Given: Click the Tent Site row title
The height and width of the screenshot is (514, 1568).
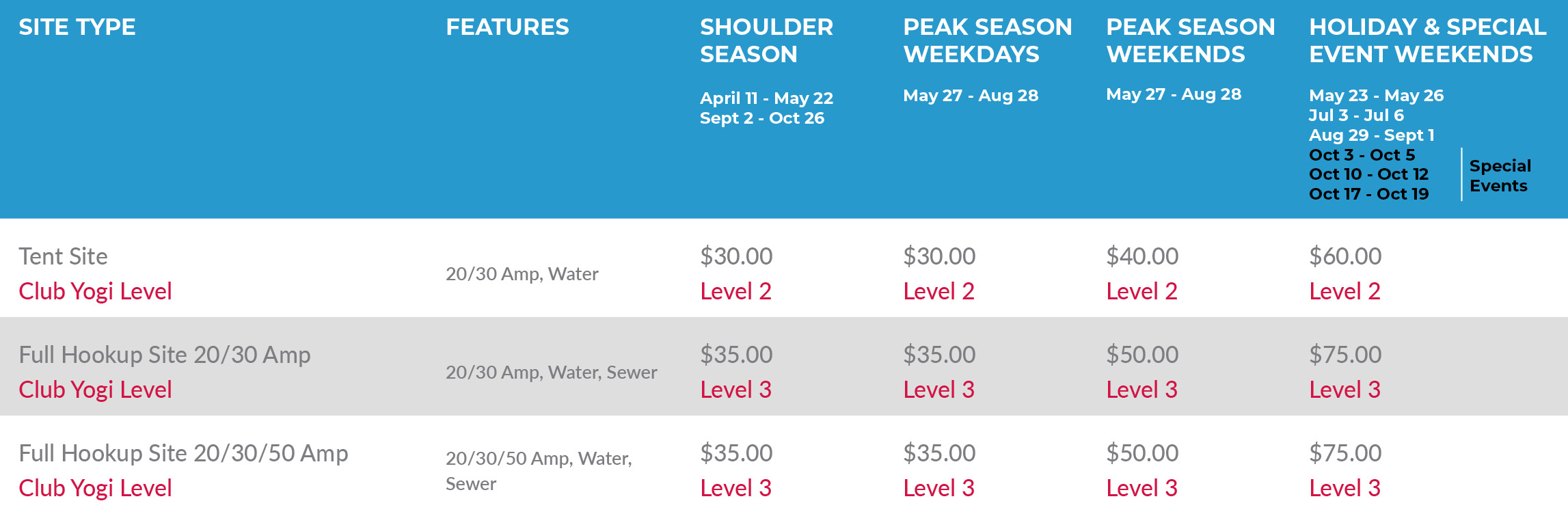Looking at the screenshot, I should coord(63,256).
